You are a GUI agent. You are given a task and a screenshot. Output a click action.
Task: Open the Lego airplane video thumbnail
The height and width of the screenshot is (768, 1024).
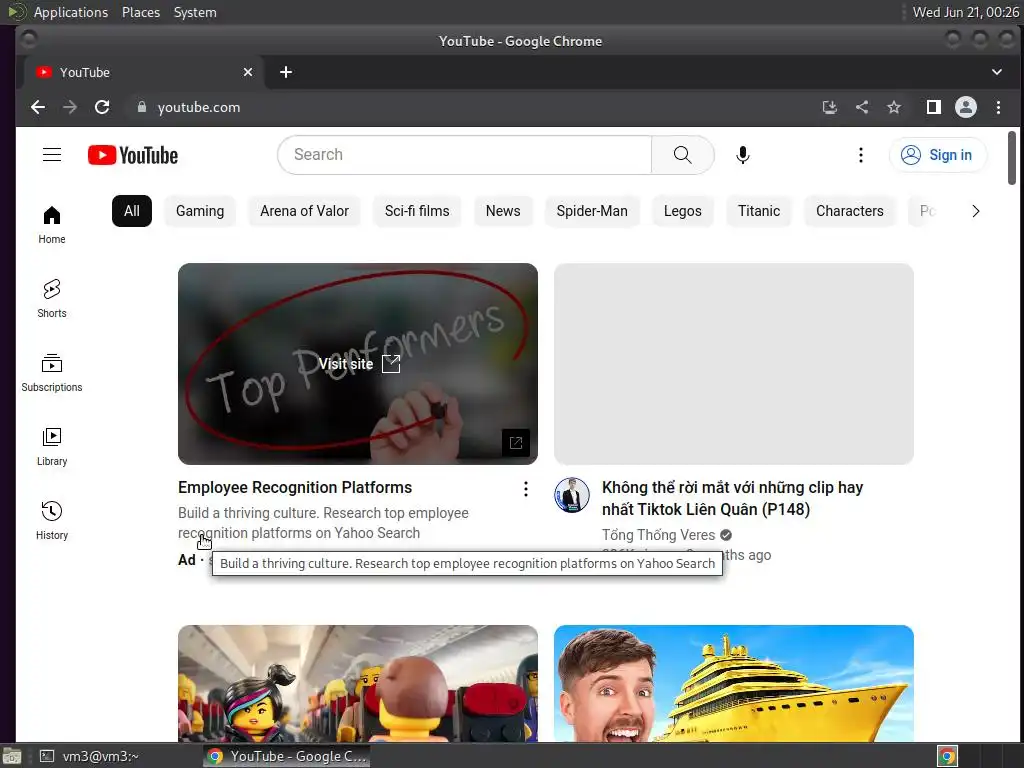(x=358, y=683)
